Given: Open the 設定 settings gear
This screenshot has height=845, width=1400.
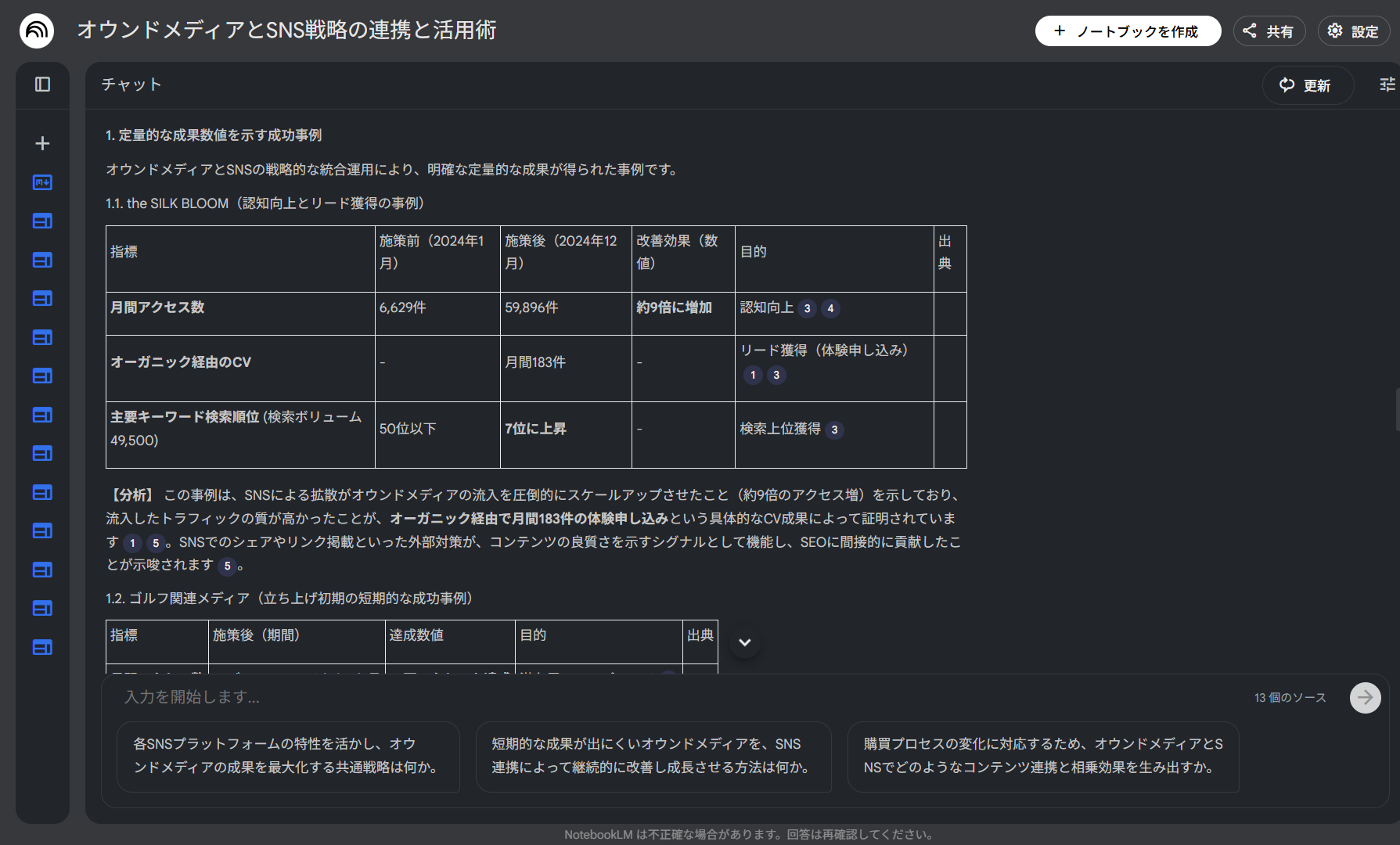Looking at the screenshot, I should tap(1354, 31).
